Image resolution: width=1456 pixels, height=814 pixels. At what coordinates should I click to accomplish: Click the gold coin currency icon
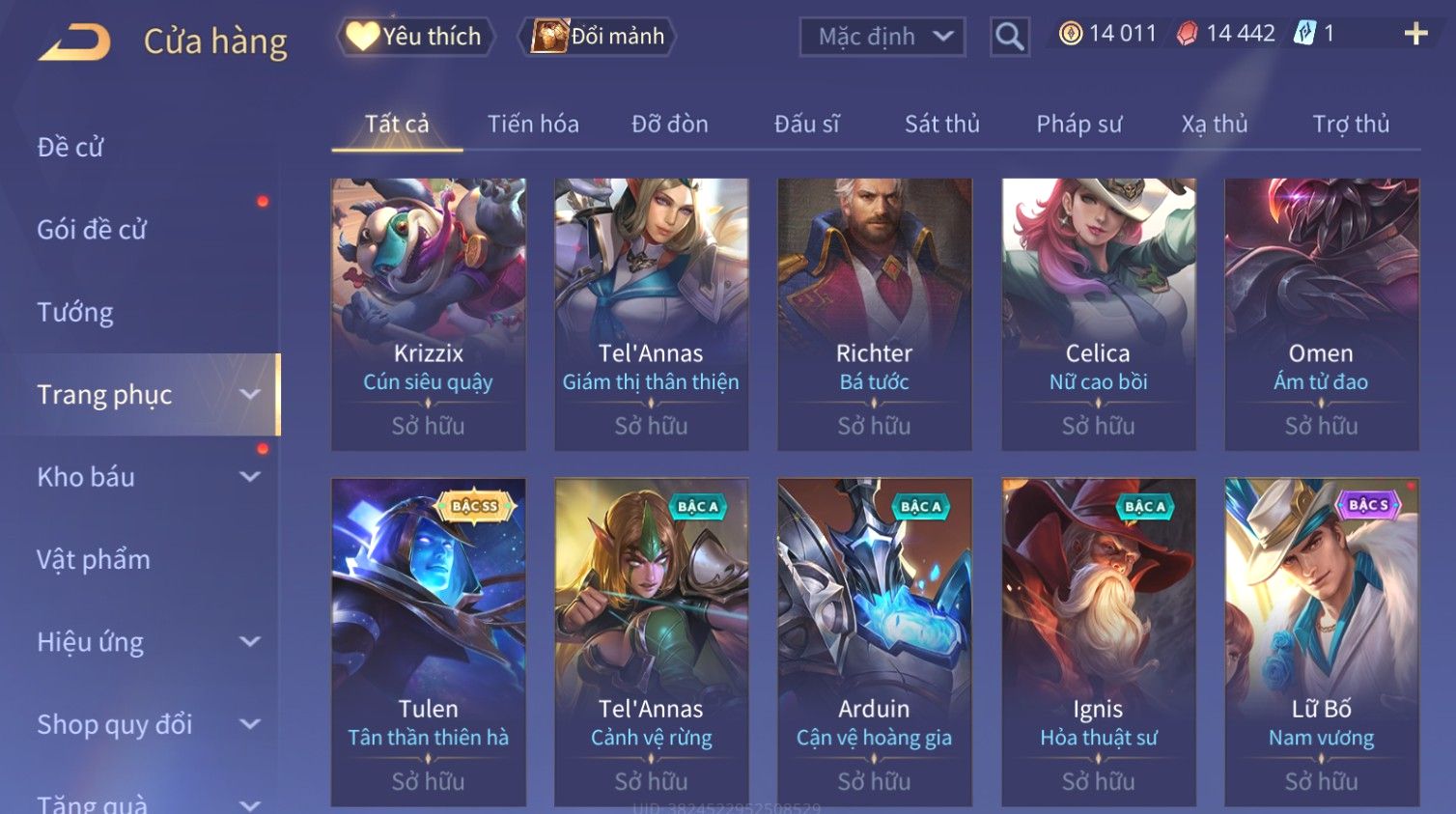[1071, 34]
